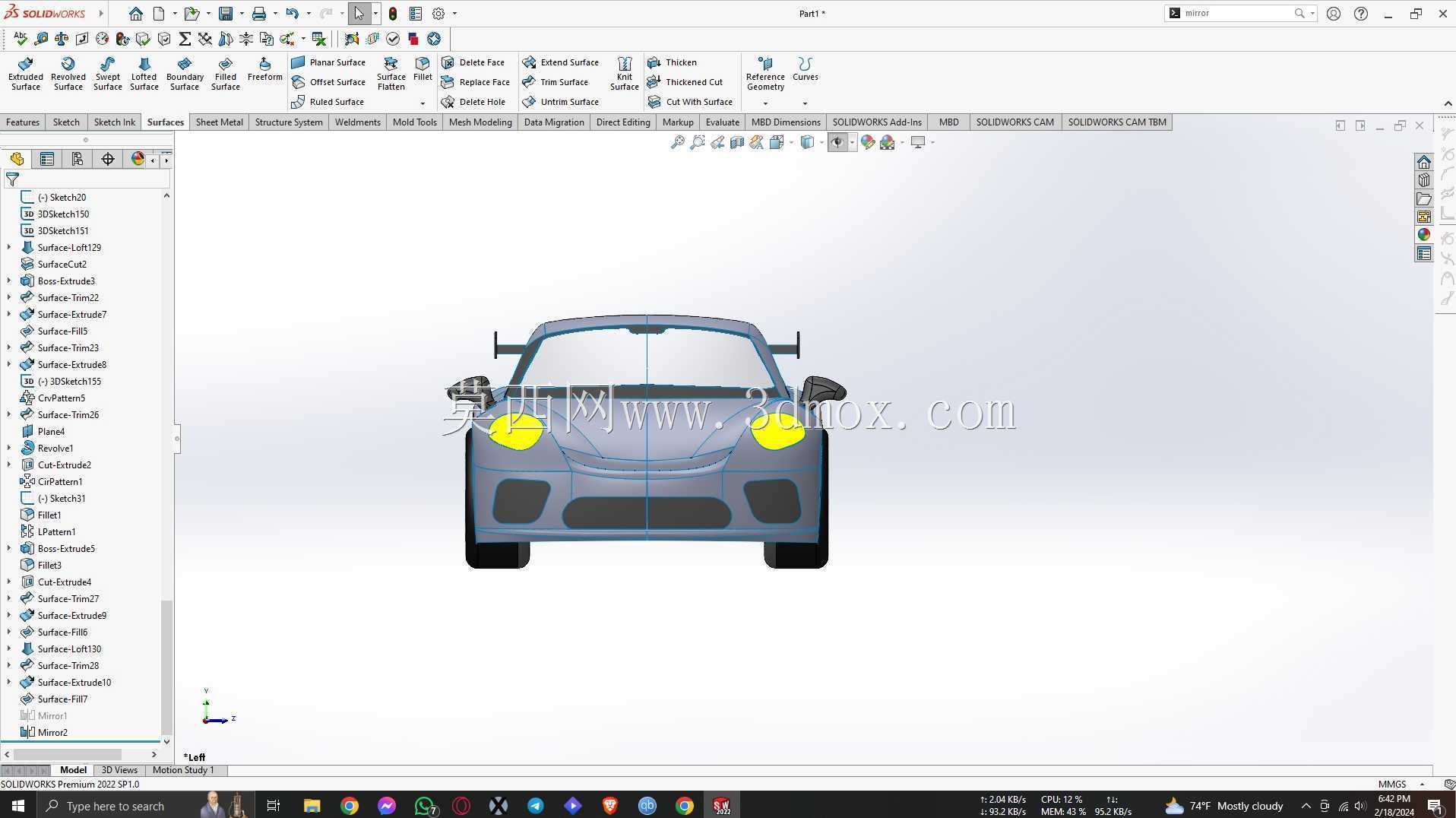Viewport: 1456px width, 818px height.
Task: Select Plane4 in the feature tree
Action: 51,432
